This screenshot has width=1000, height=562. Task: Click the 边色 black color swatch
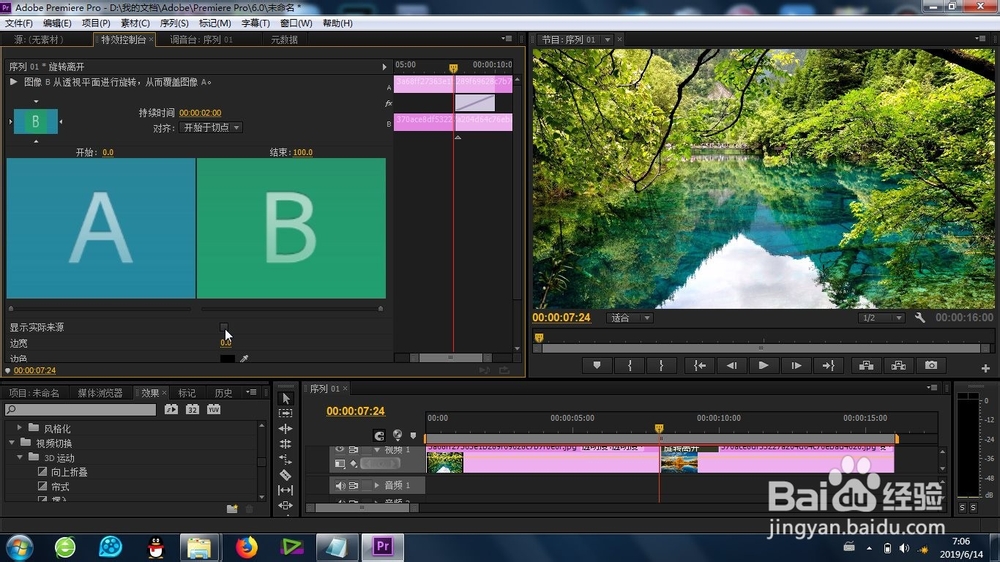[227, 359]
